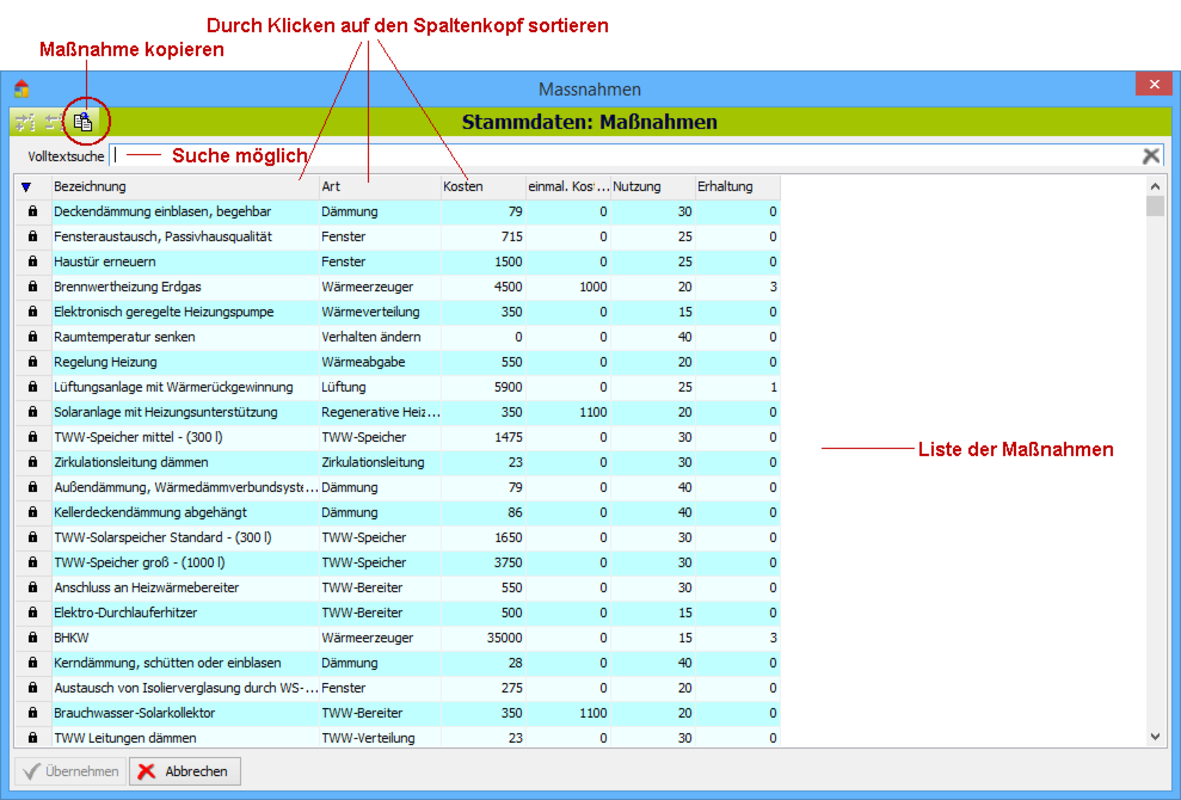Sort by the Nutzung column header
Screen dimensions: 1181x800
click(652, 187)
